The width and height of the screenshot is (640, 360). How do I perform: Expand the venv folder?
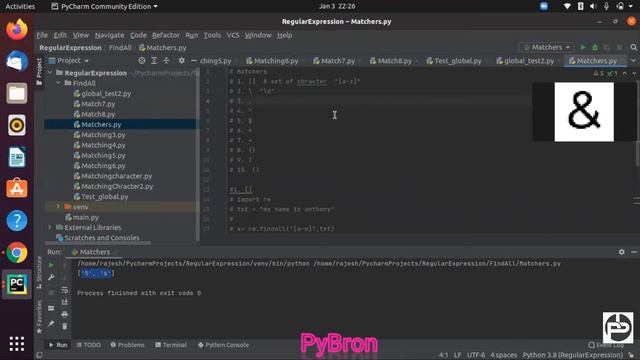59,207
